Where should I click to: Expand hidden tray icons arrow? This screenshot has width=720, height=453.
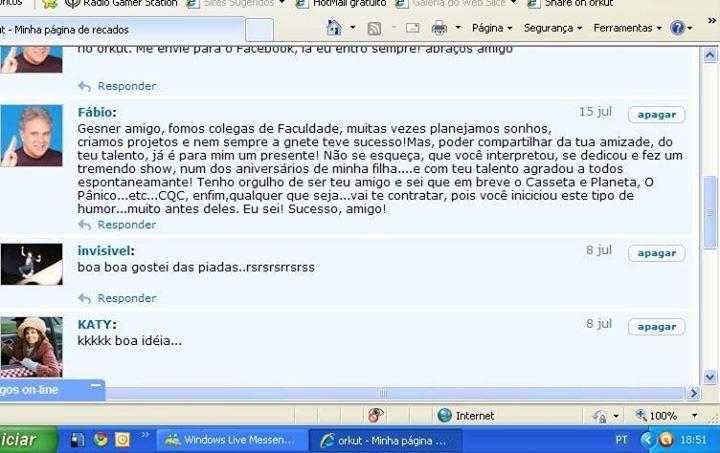point(647,440)
